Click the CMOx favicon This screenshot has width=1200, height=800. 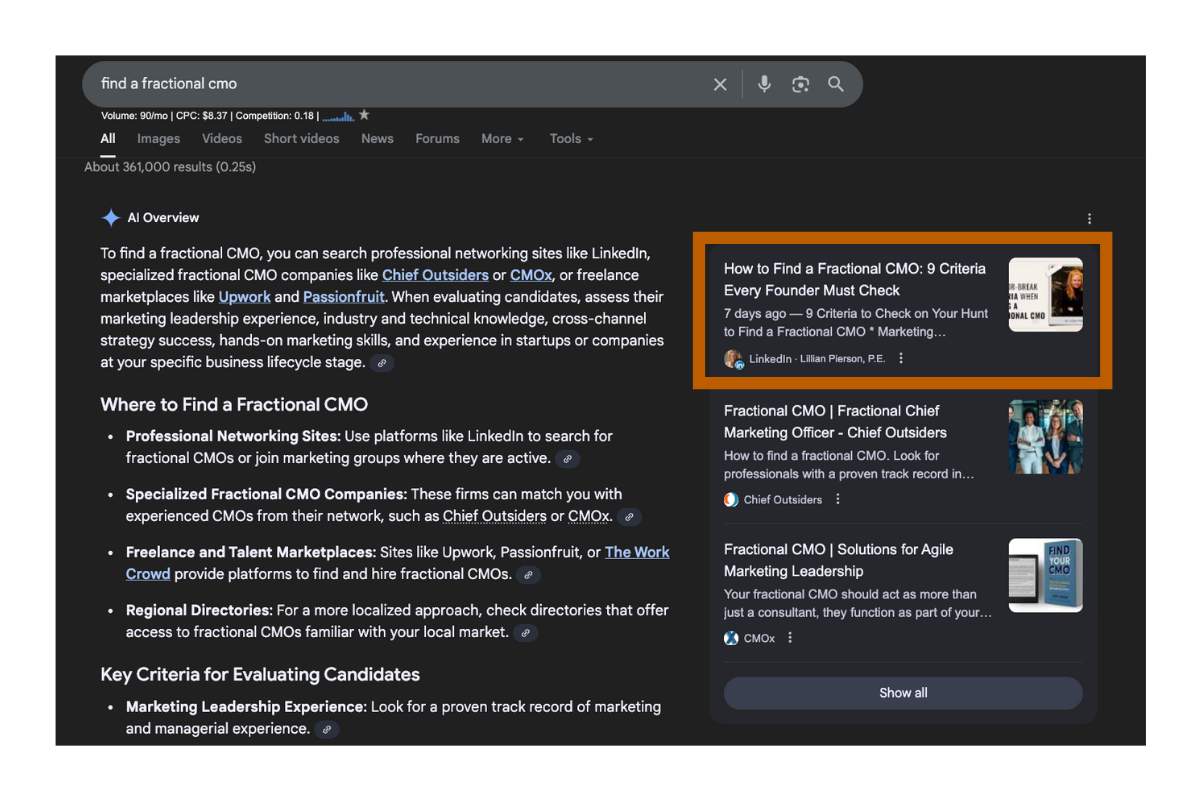coord(731,638)
